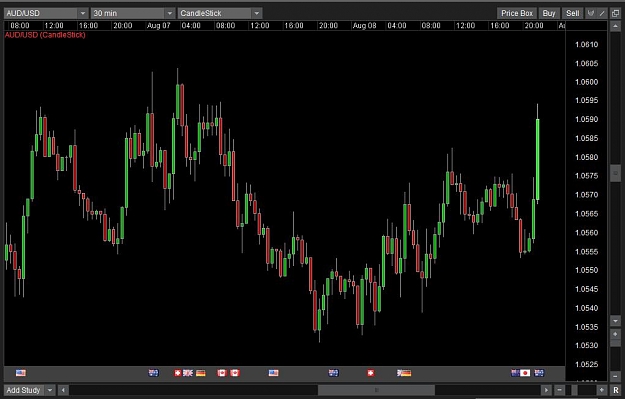Expand the arrow next to 30 min
This screenshot has width=625, height=399.
(169, 13)
